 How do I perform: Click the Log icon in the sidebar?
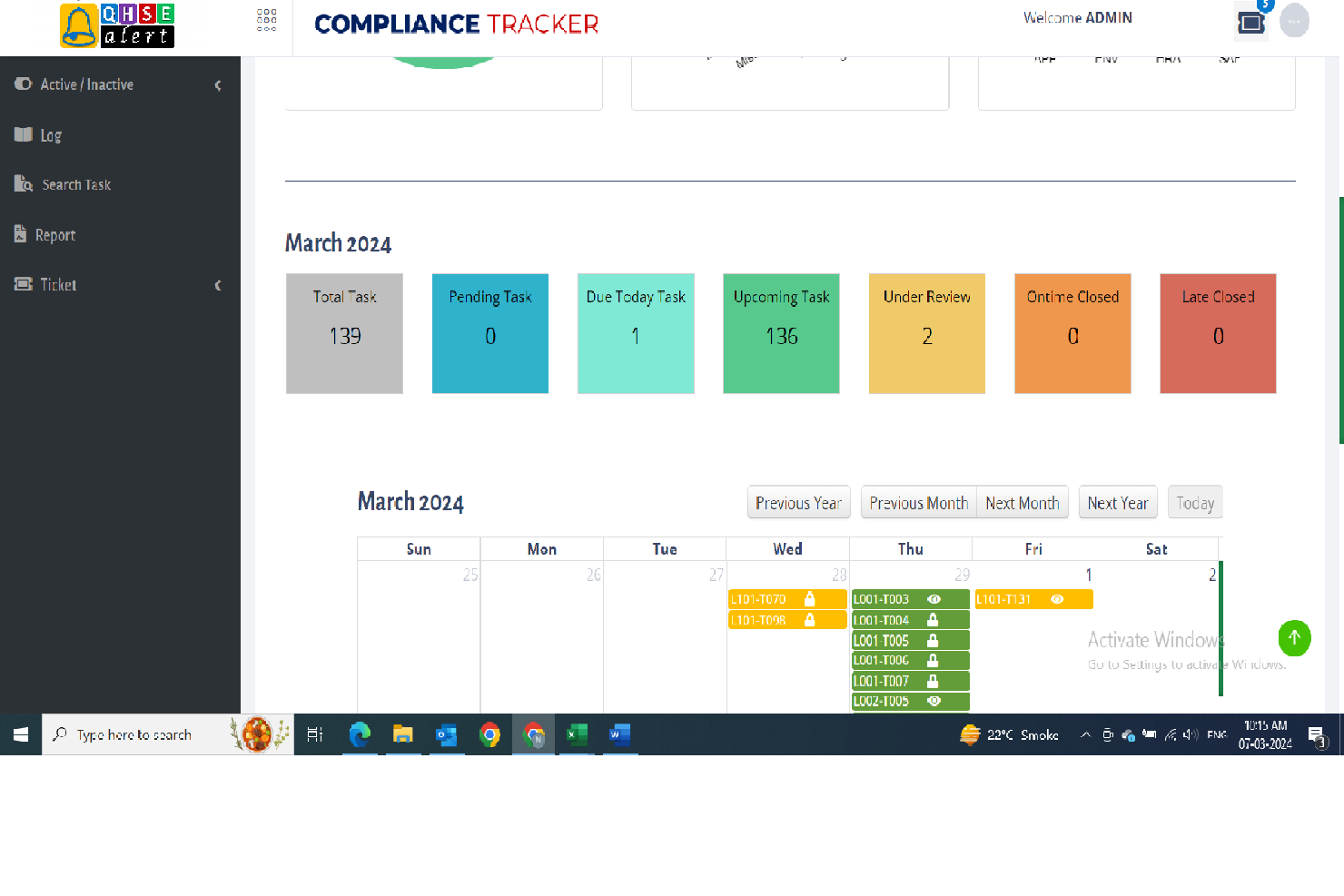[x=22, y=134]
